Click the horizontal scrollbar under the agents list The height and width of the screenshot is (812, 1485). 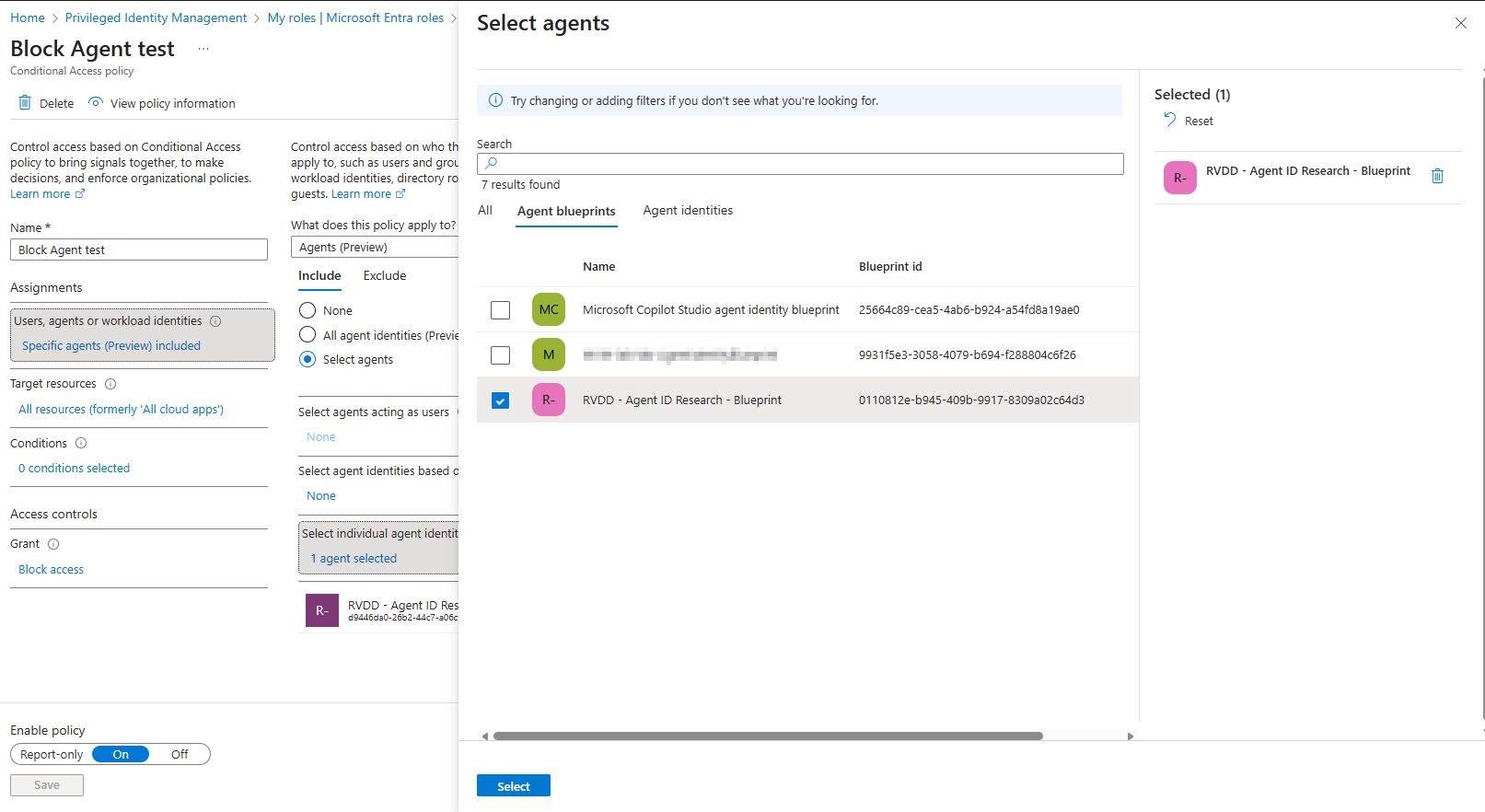(x=767, y=737)
